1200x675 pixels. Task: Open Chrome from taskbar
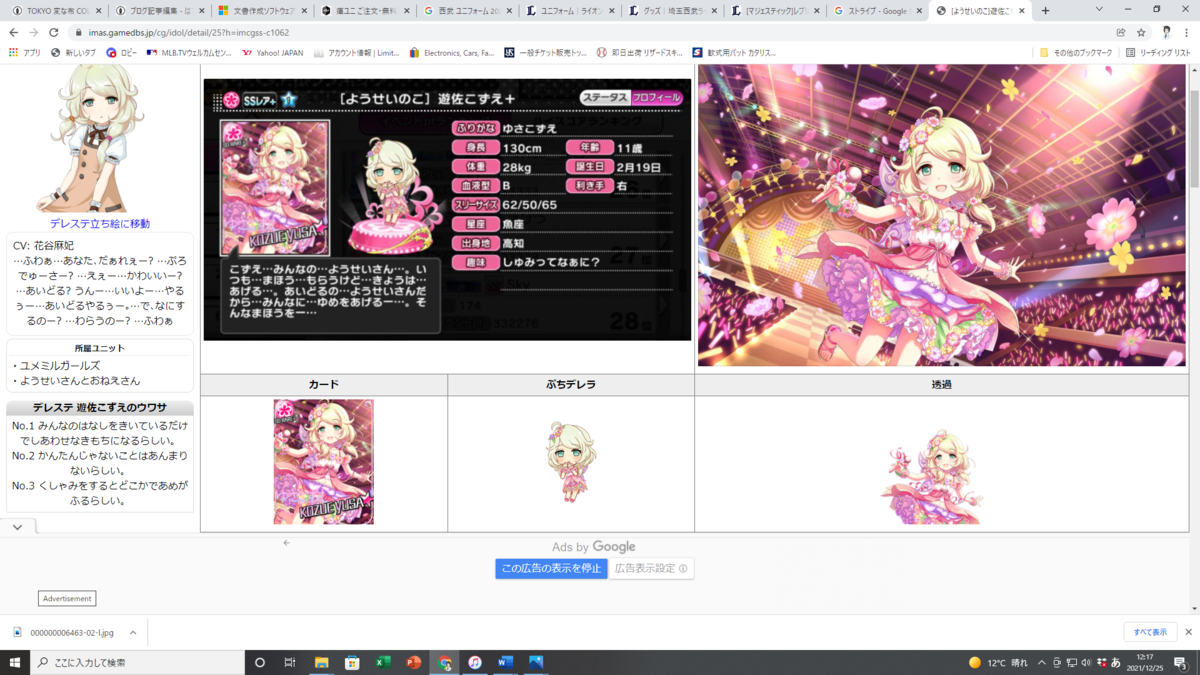tap(445, 662)
